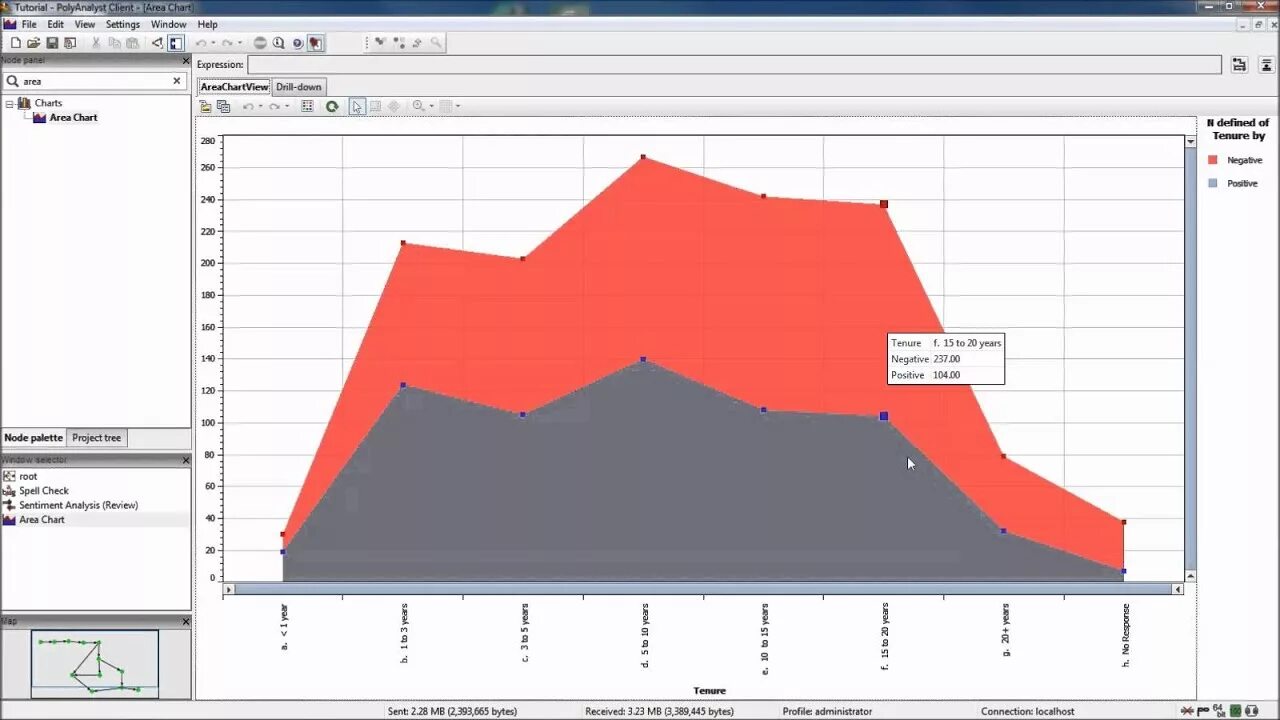Viewport: 1280px width, 720px height.
Task: Click the Expression input field
Action: (734, 64)
